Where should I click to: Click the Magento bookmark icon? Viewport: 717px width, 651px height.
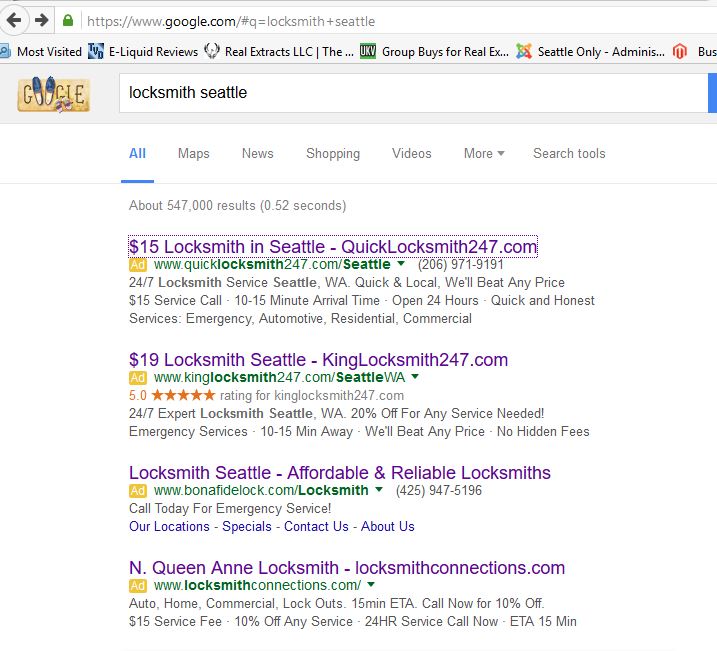click(680, 52)
